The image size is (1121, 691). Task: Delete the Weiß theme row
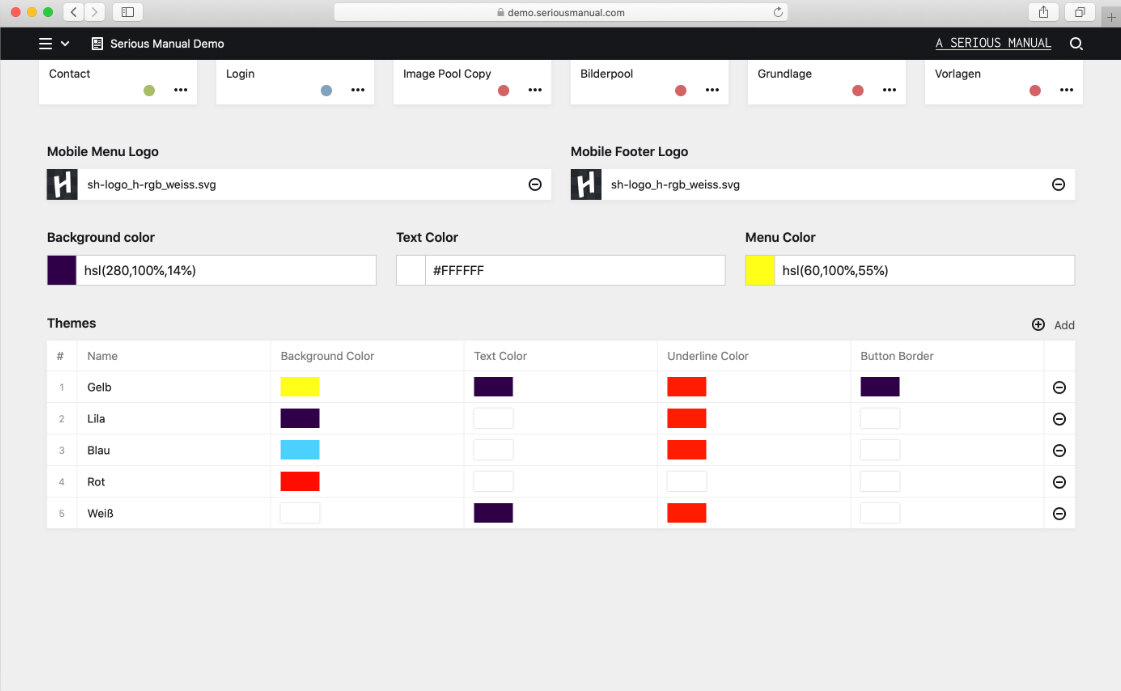pos(1060,513)
